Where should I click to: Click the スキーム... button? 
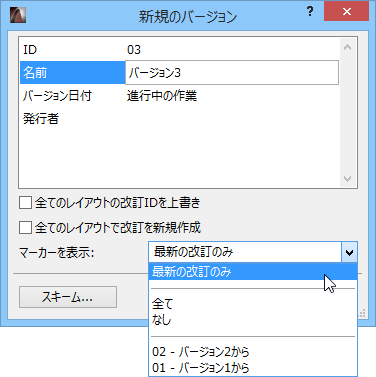[68, 297]
